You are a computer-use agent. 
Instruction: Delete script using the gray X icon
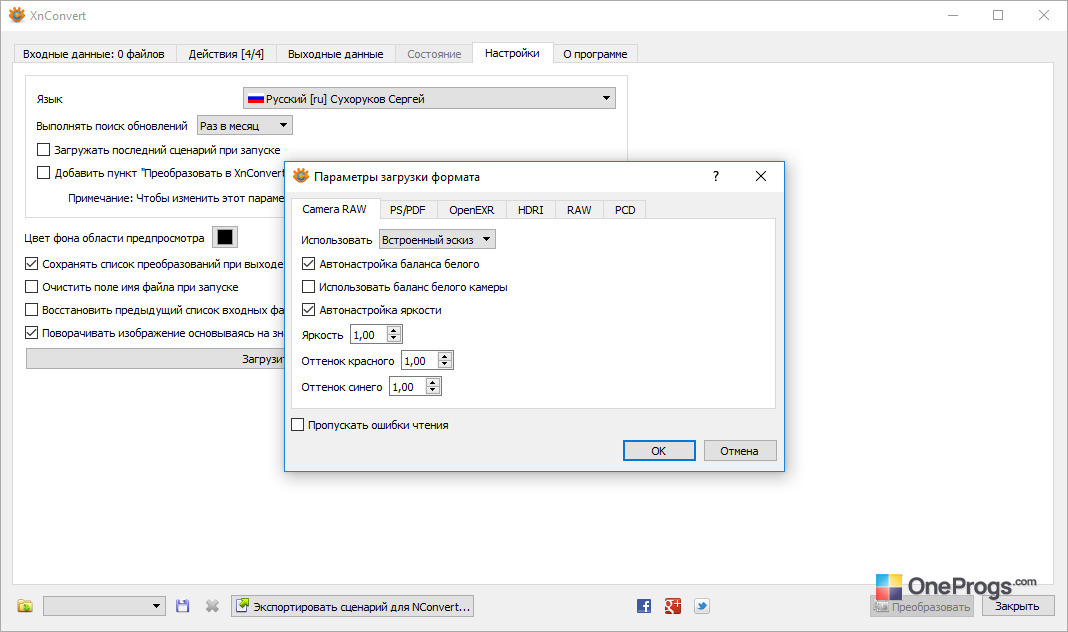pos(213,605)
